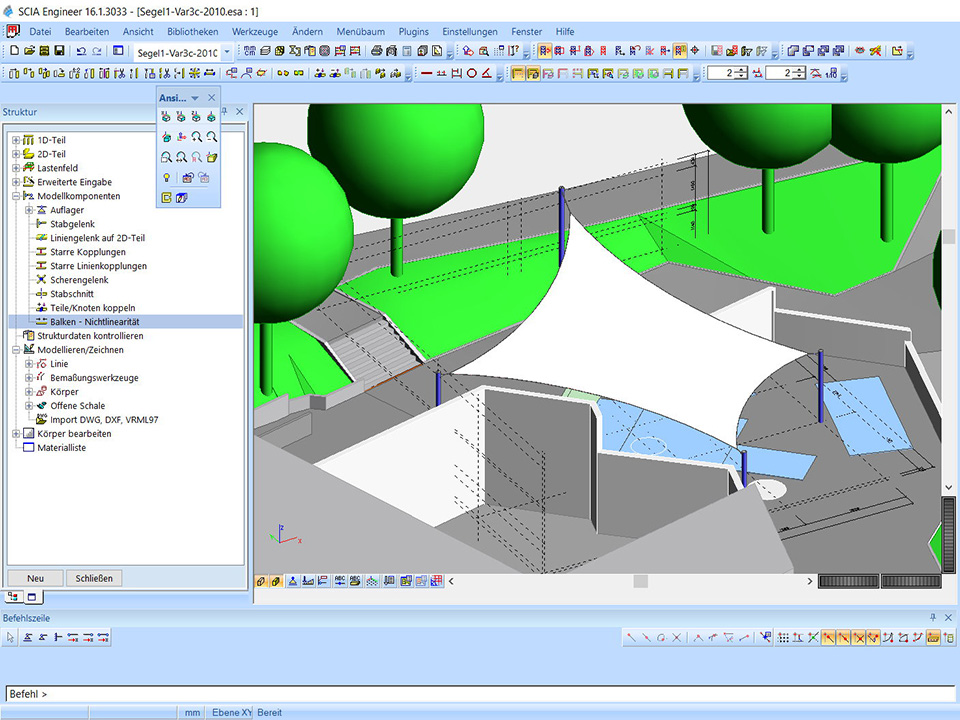Screen dimensions: 960x720
Task: Open the project dropdown Segel1-Var3c-2010
Action: pyautogui.click(x=227, y=52)
